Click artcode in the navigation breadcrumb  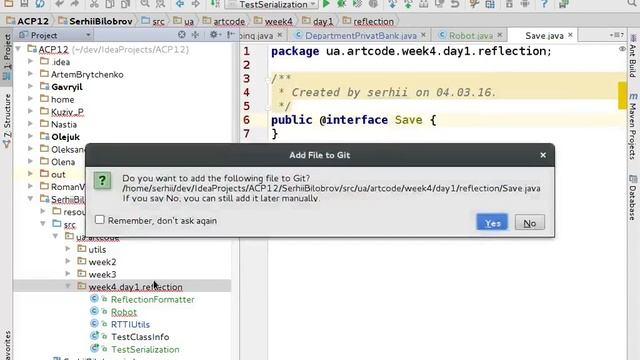click(x=229, y=21)
